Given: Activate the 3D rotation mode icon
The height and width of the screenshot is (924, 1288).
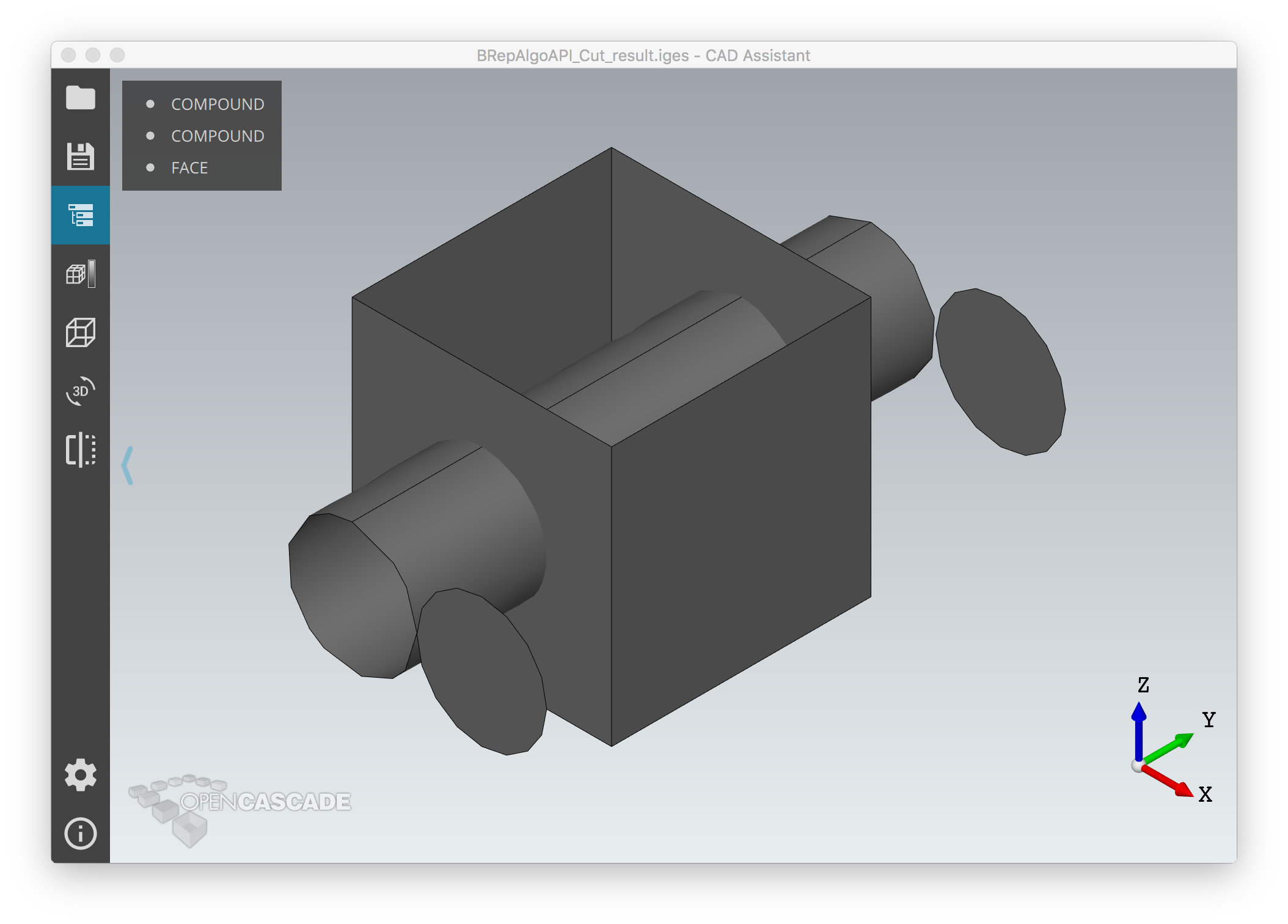Looking at the screenshot, I should click(81, 391).
